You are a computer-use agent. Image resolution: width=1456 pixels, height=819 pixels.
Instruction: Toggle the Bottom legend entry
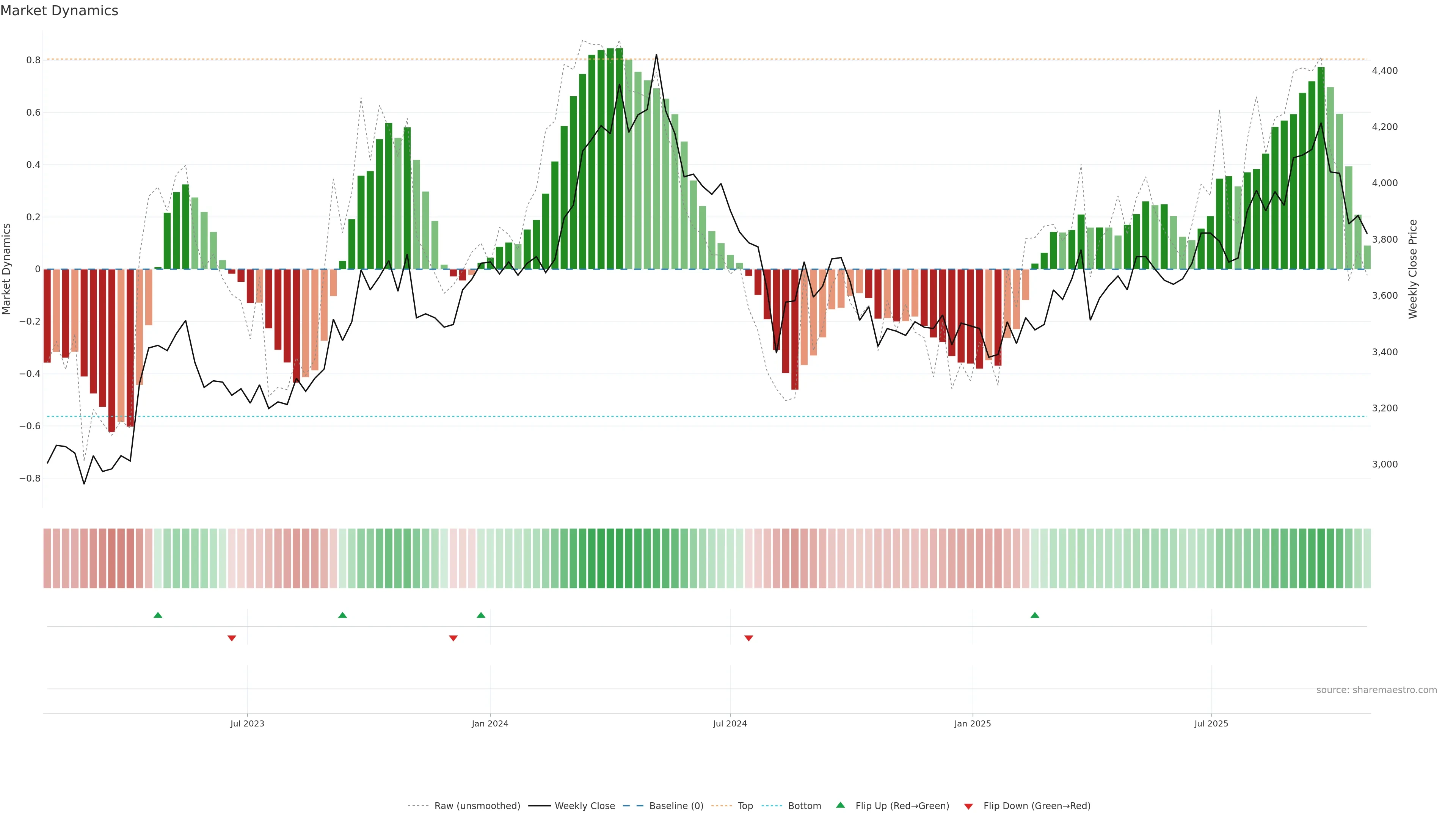(804, 806)
